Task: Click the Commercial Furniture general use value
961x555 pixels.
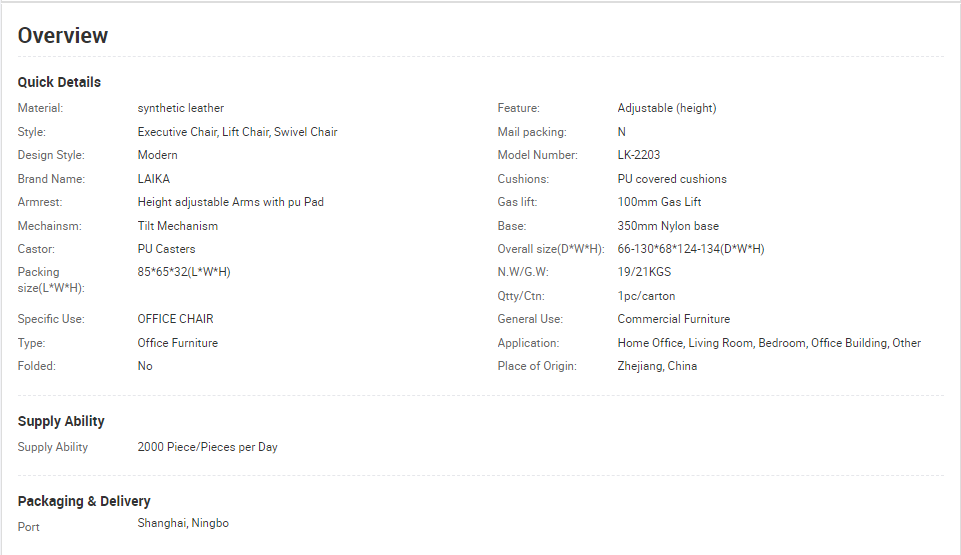Action: point(674,319)
